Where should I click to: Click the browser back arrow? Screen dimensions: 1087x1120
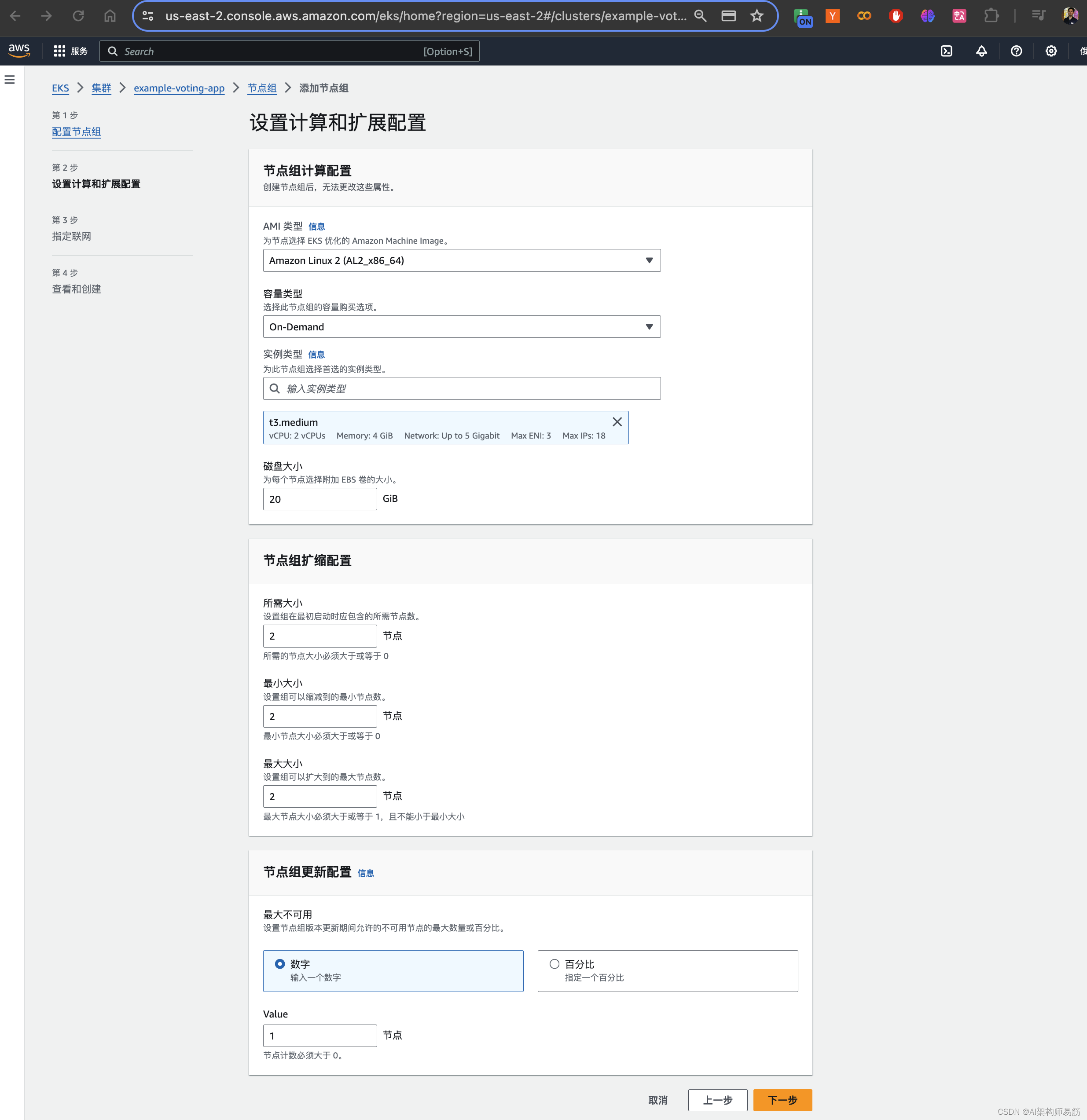(15, 16)
